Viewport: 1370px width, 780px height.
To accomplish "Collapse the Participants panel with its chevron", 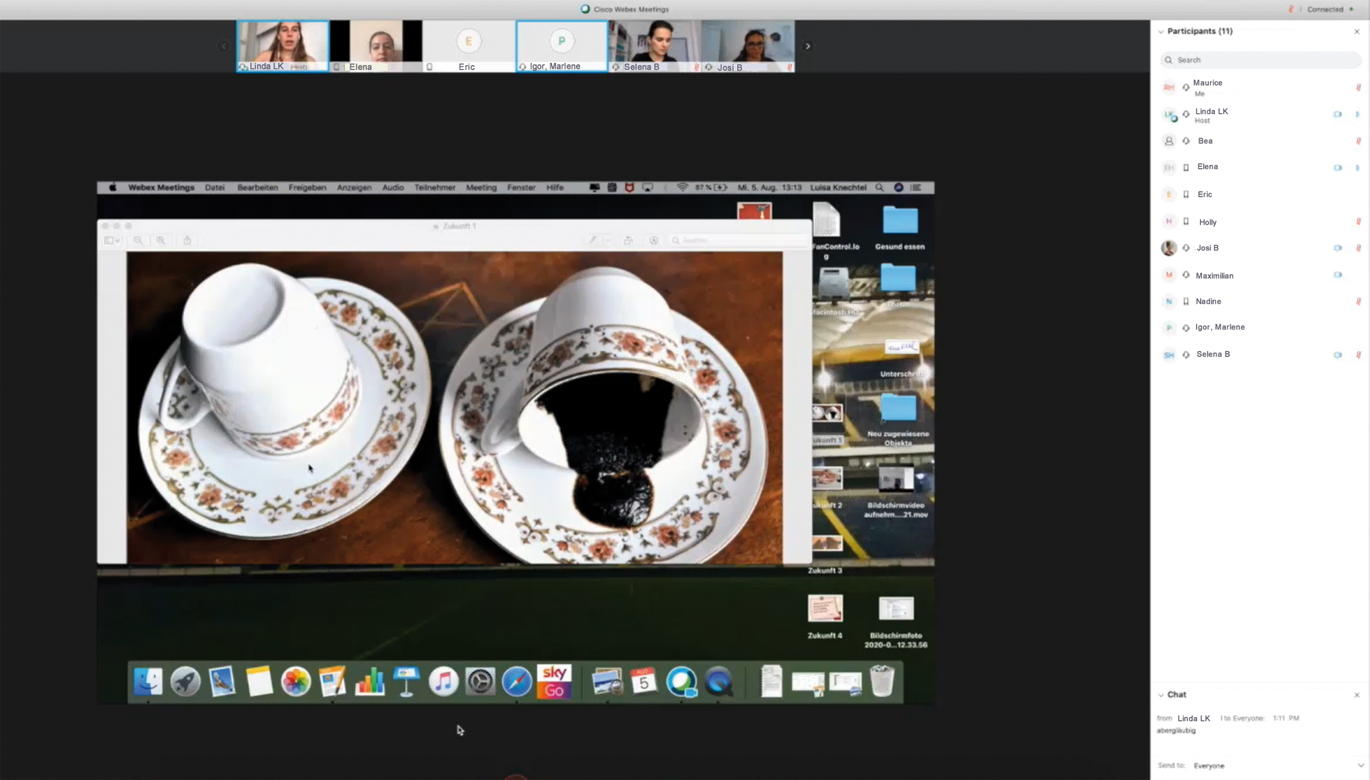I will point(1161,32).
